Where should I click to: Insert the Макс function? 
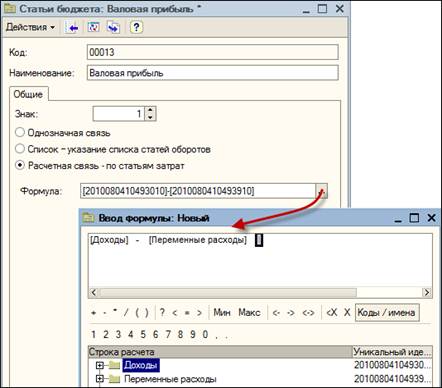(249, 313)
